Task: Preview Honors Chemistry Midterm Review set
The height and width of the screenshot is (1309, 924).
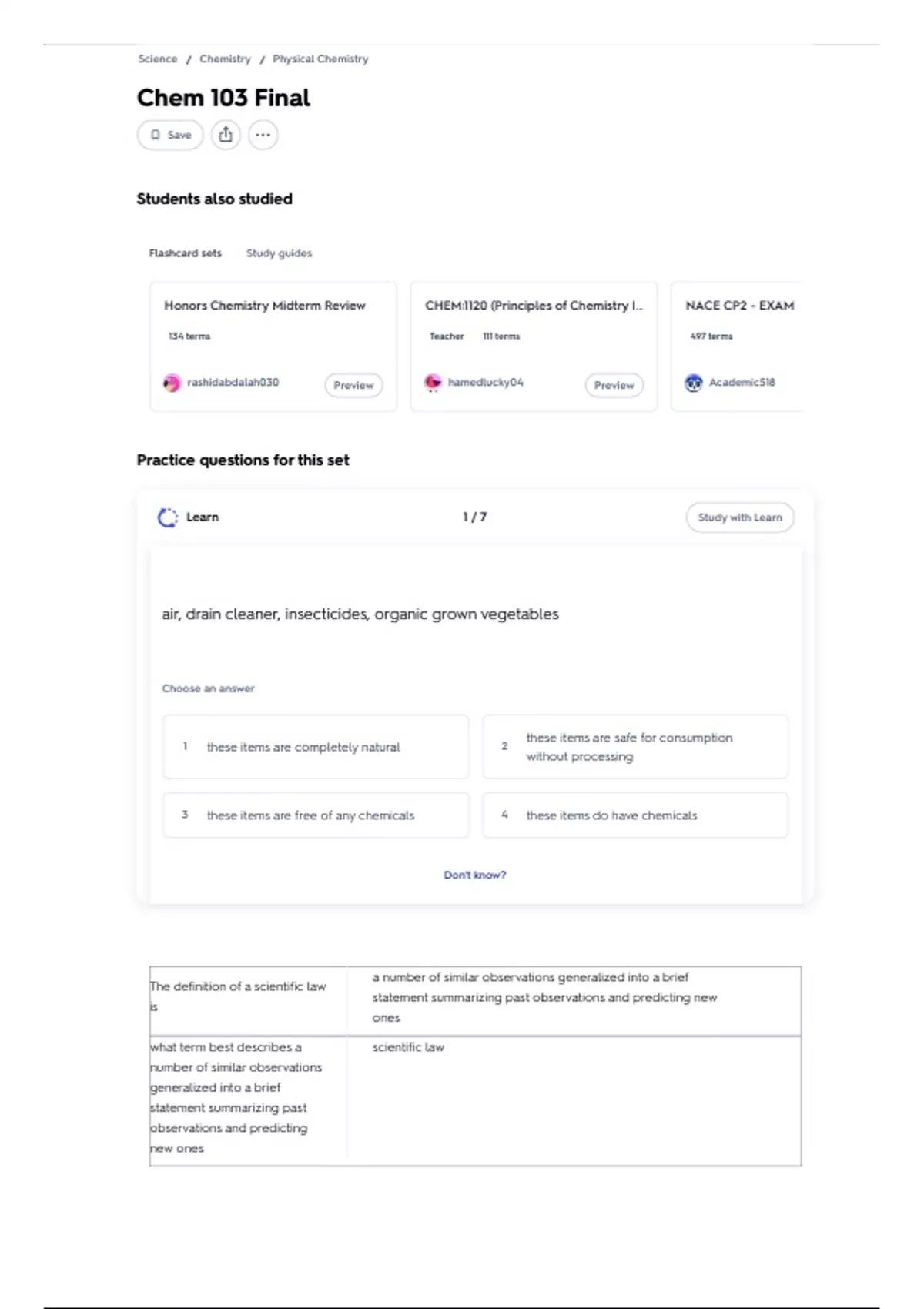Action: pyautogui.click(x=353, y=385)
